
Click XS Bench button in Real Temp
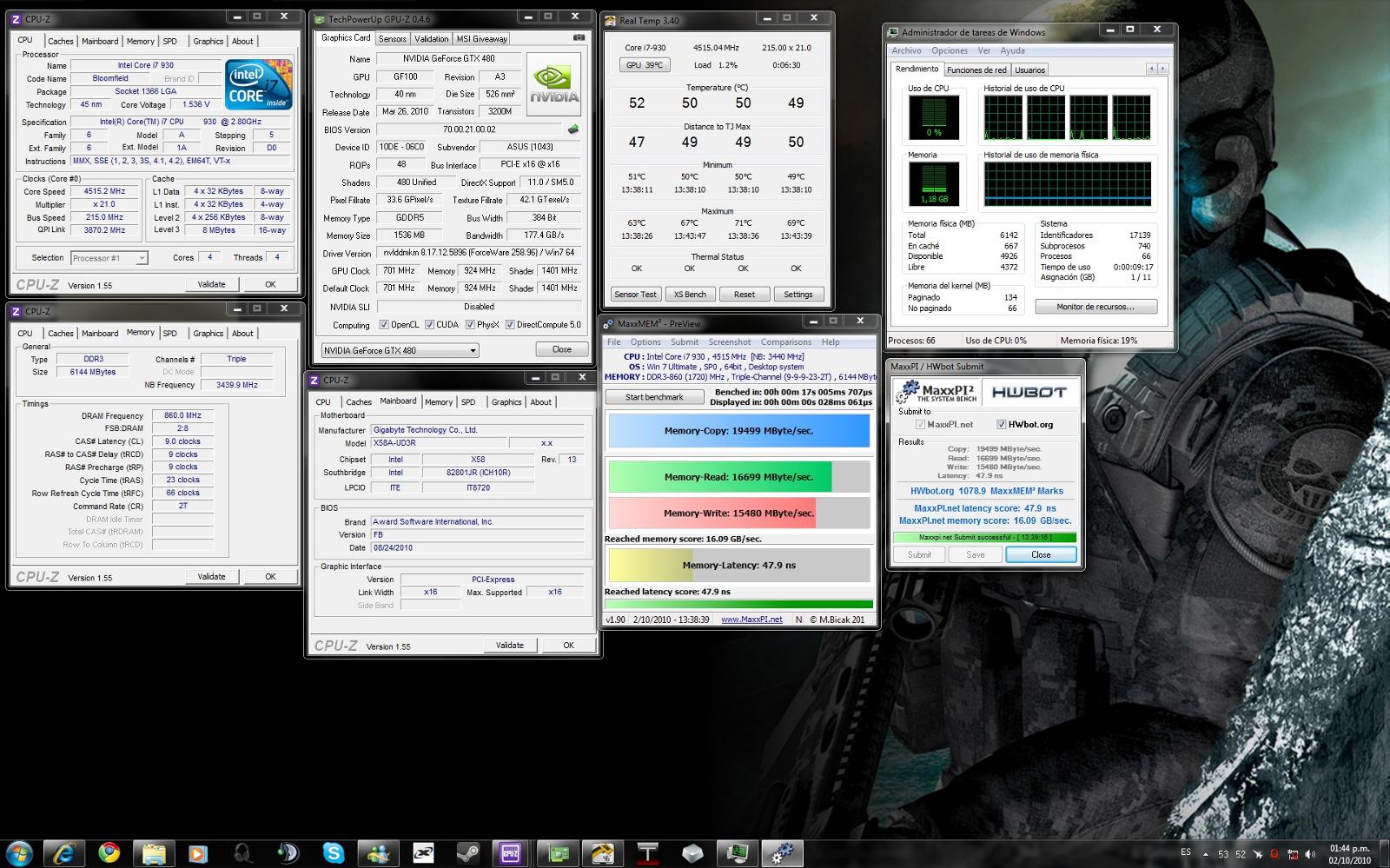pyautogui.click(x=690, y=295)
